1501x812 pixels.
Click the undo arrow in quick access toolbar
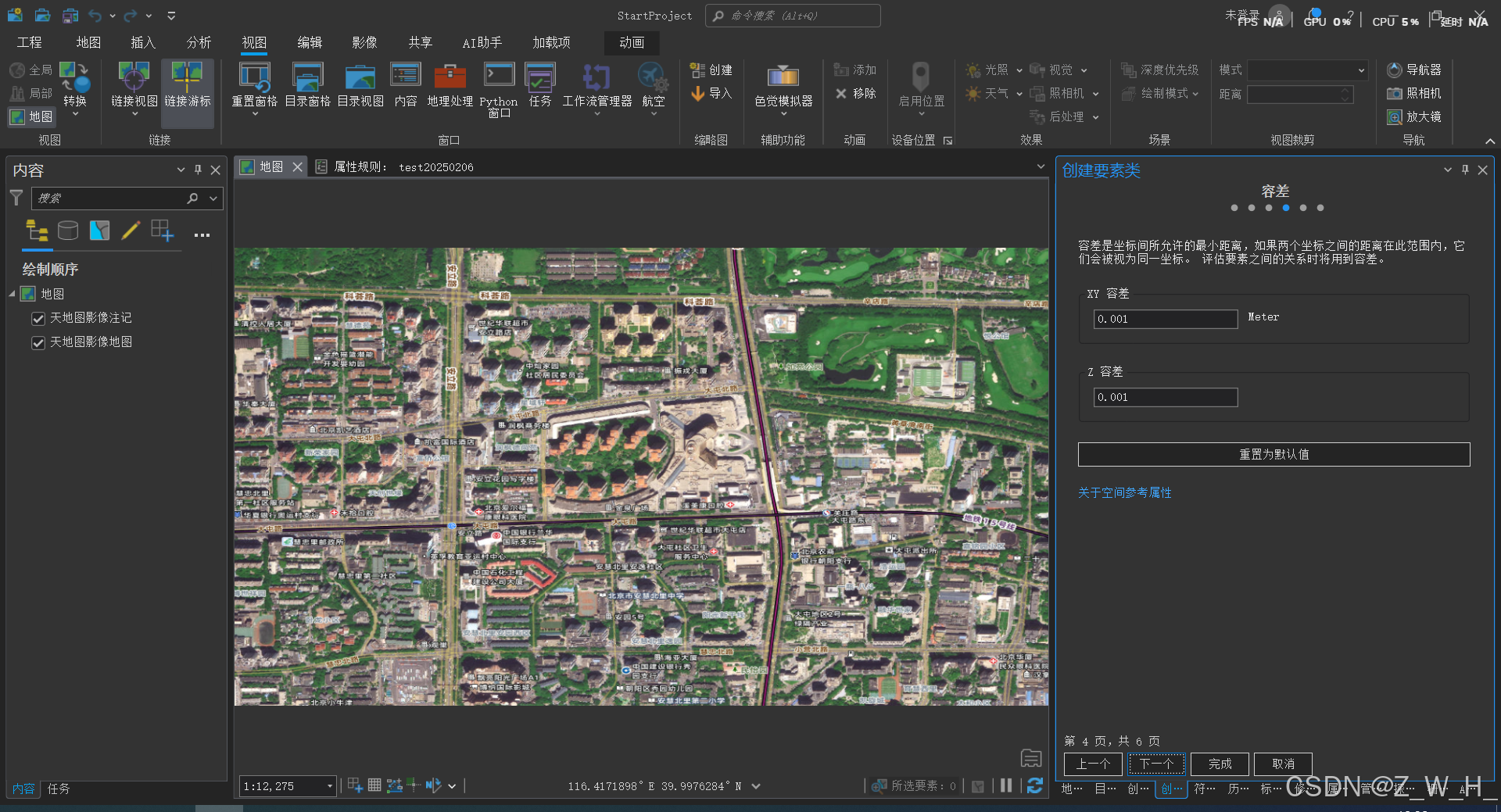pyautogui.click(x=95, y=15)
